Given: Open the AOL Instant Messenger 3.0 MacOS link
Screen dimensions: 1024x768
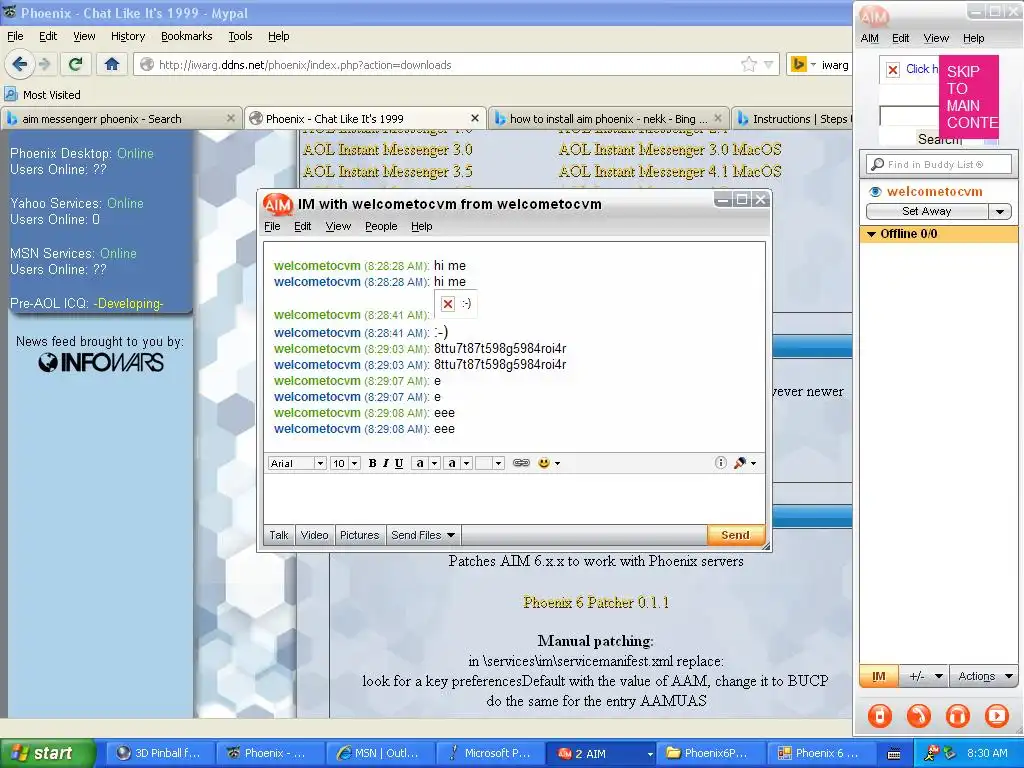Looking at the screenshot, I should point(670,150).
